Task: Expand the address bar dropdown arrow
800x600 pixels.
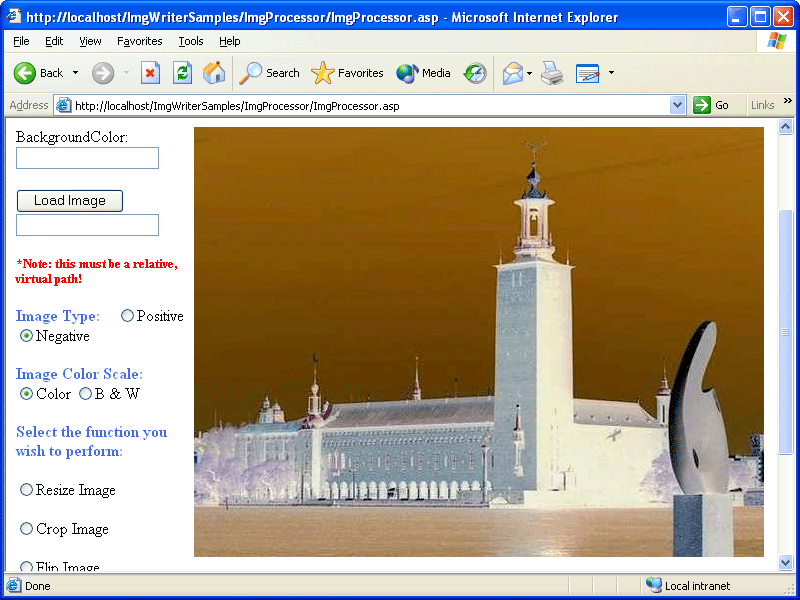Action: coord(677,106)
